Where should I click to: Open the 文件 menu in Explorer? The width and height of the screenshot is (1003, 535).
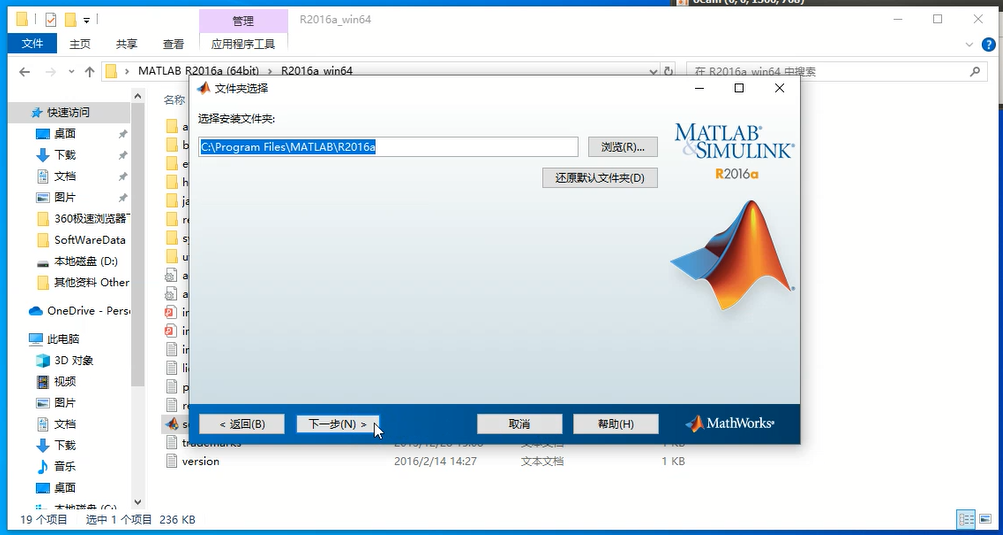click(x=32, y=44)
